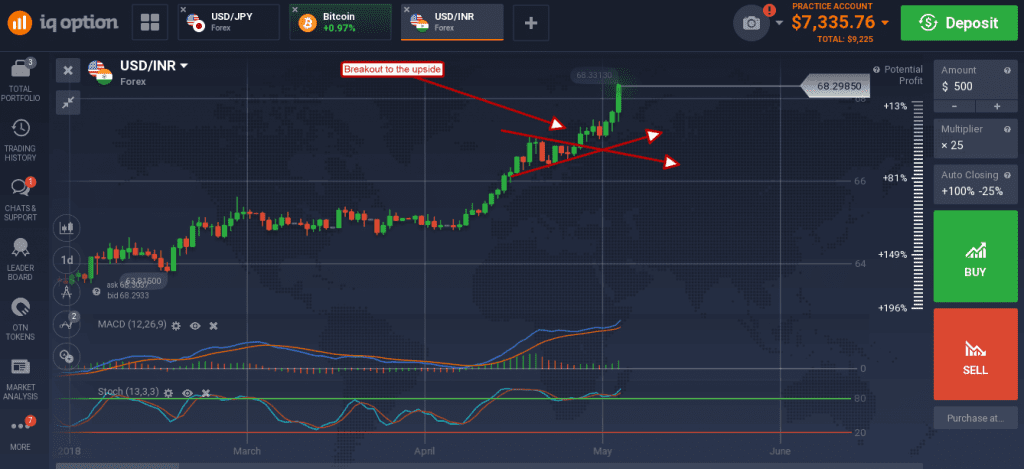Open the Purchase at... option
The width and height of the screenshot is (1024, 469).
click(976, 418)
